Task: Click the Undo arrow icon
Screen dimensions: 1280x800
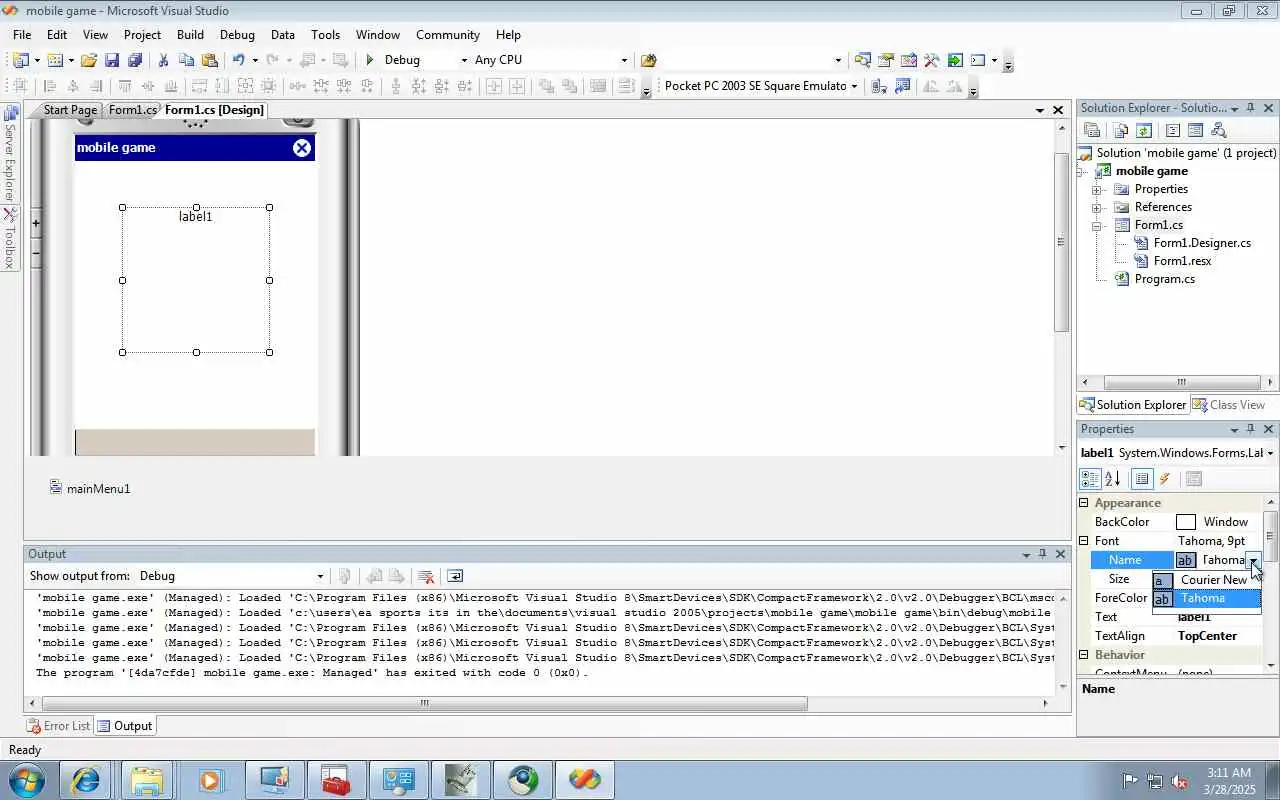Action: click(x=238, y=60)
